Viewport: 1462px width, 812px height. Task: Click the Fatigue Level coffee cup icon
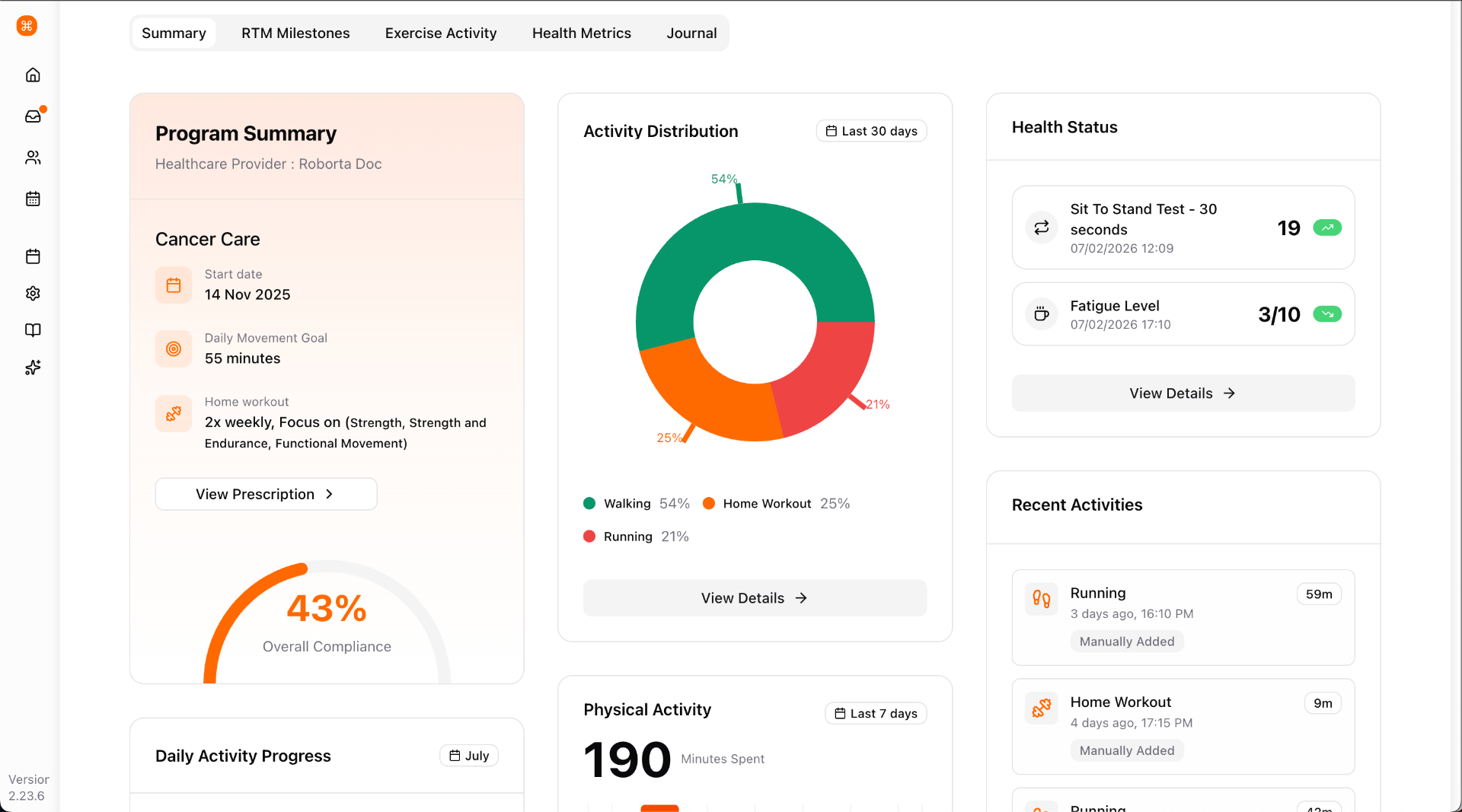pyautogui.click(x=1042, y=314)
